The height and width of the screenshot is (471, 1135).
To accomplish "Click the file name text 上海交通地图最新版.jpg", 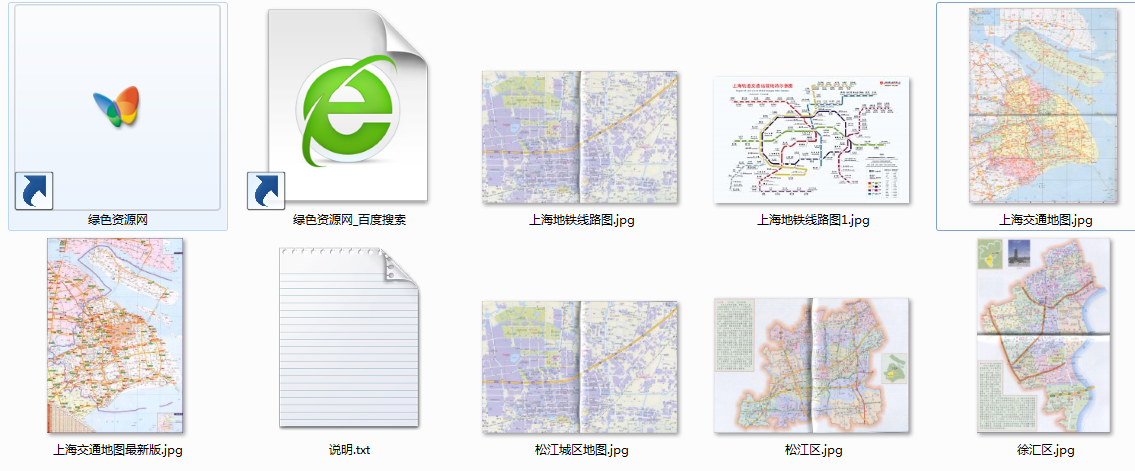I will click(117, 450).
